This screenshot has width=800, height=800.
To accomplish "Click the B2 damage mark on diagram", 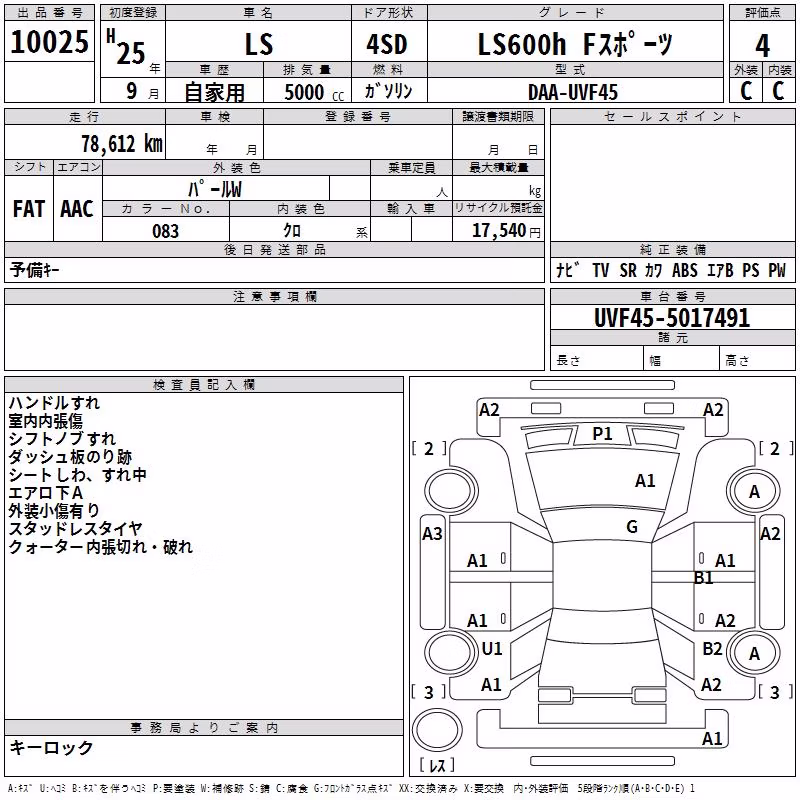I will tap(712, 648).
